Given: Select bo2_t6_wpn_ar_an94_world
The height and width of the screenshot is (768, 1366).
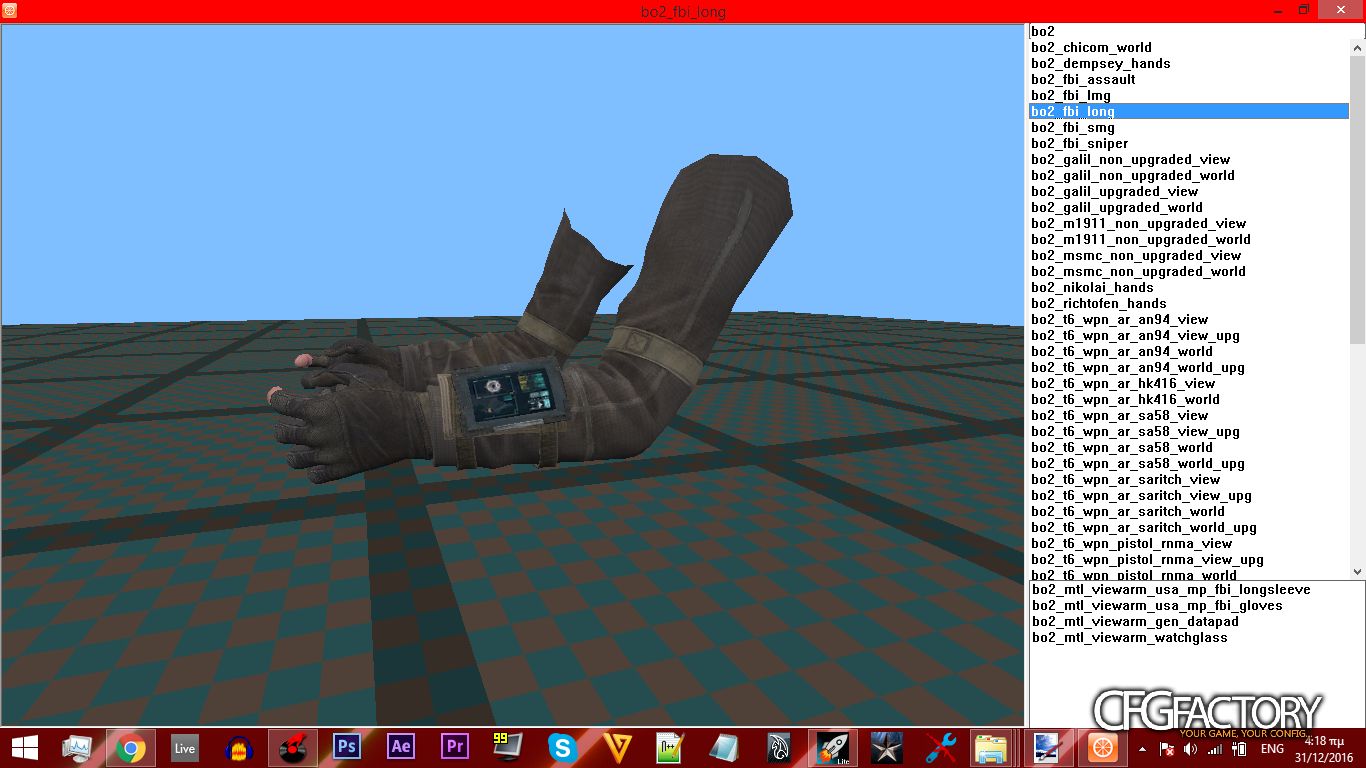Looking at the screenshot, I should coord(1190,352).
